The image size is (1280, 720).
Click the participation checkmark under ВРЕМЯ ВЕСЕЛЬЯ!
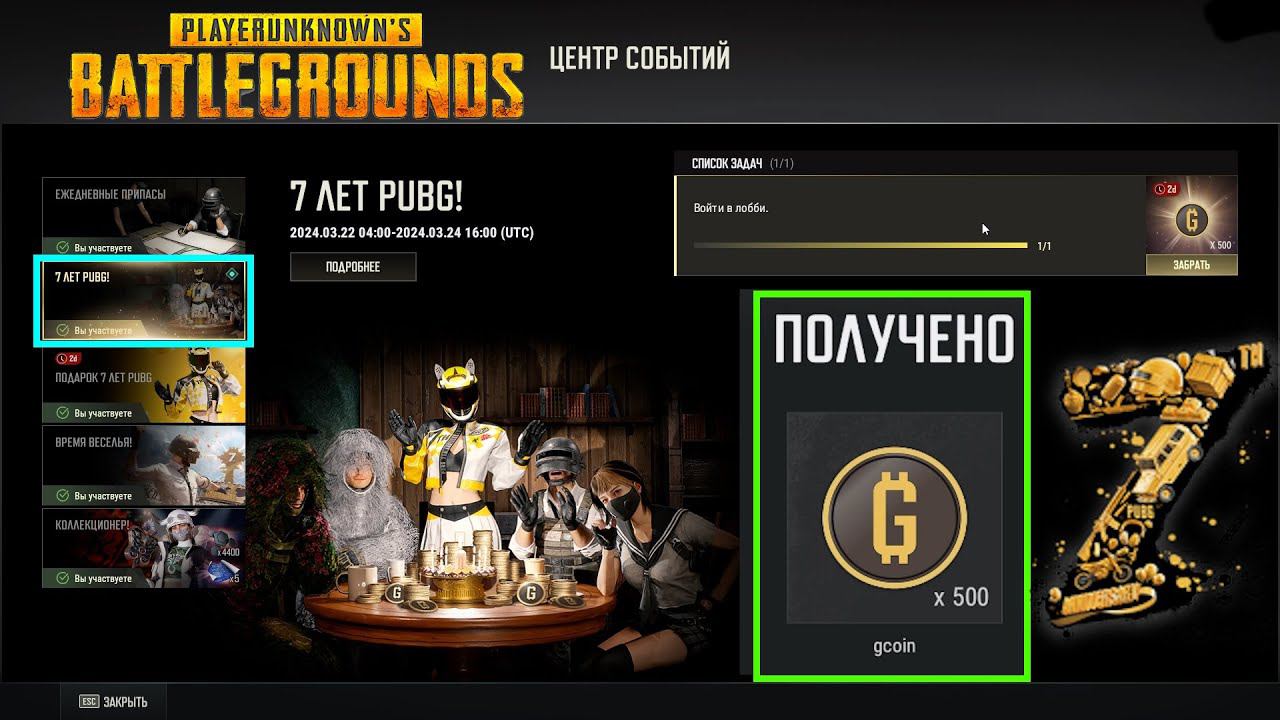click(x=62, y=496)
